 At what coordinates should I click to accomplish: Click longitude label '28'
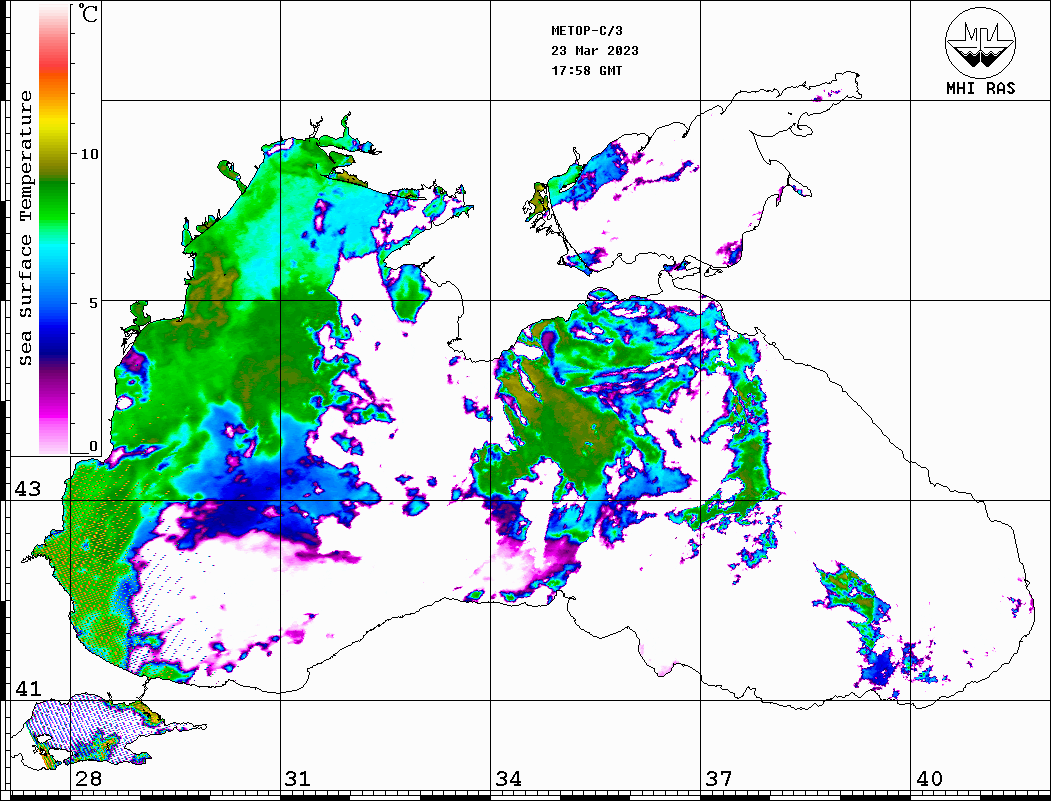88,779
